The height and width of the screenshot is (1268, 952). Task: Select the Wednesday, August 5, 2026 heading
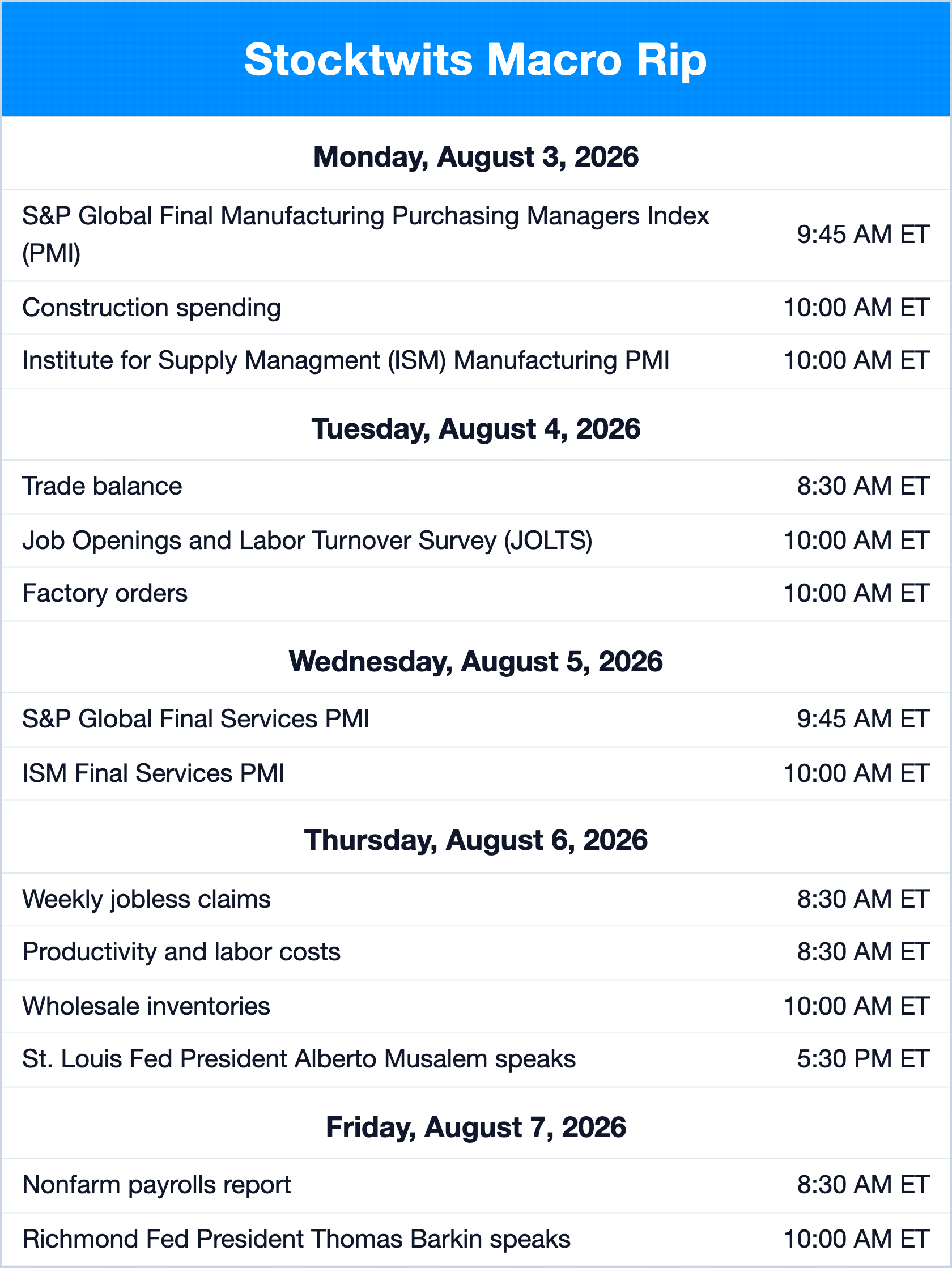(475, 661)
